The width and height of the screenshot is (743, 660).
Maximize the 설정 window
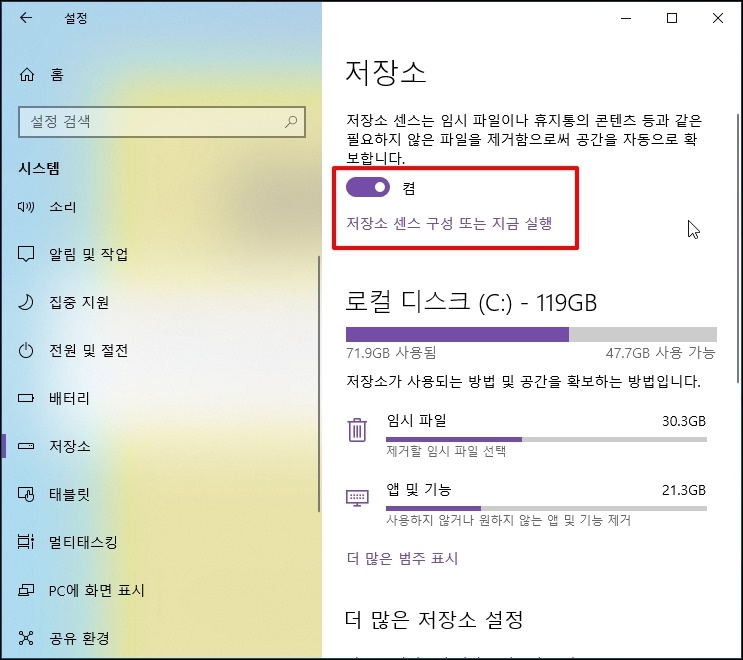(x=672, y=18)
